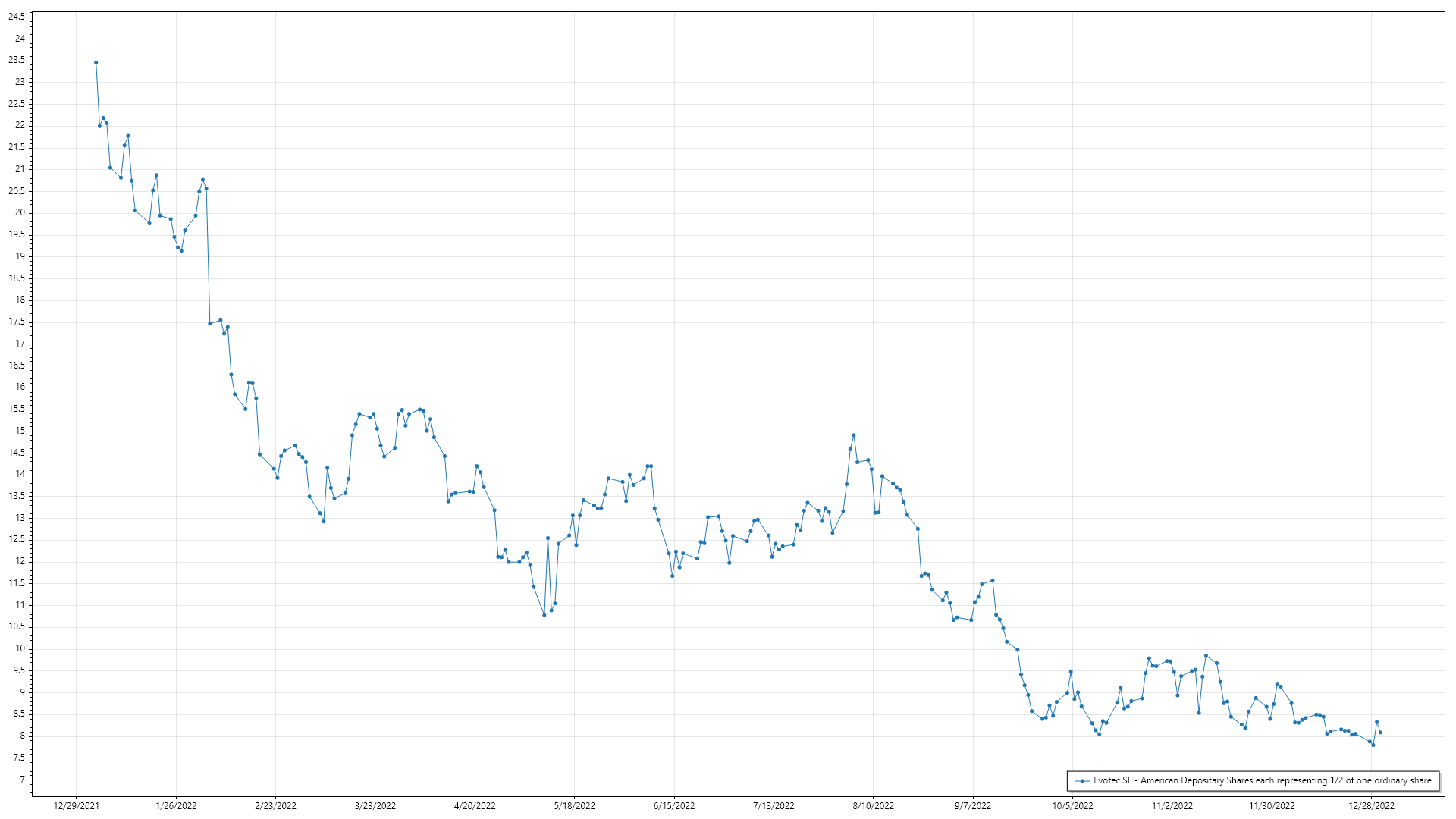Click the Evotec SE legend entry text
Screen dimensions: 1456x819
click(1262, 780)
